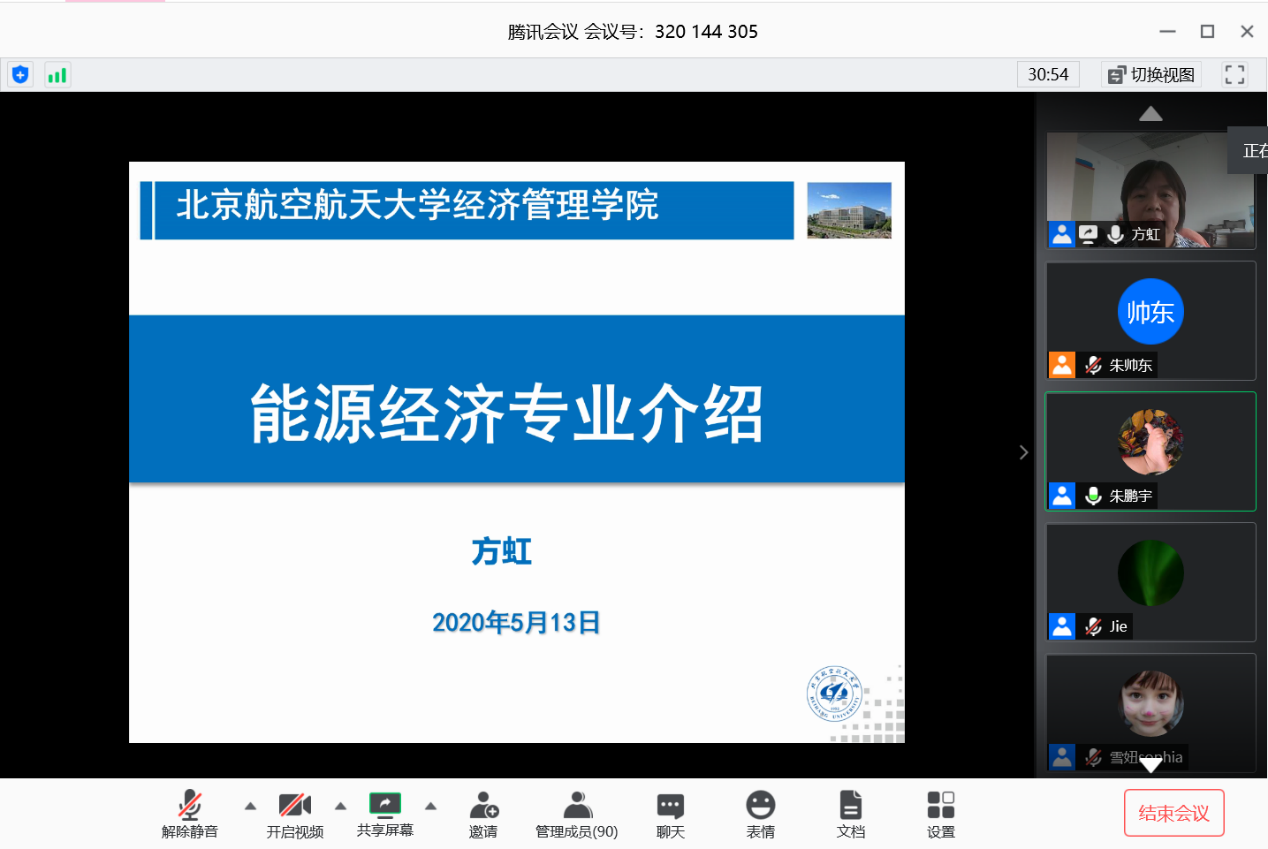Open the Settings grid icon
Image resolution: width=1268 pixels, height=849 pixels.
[940, 814]
